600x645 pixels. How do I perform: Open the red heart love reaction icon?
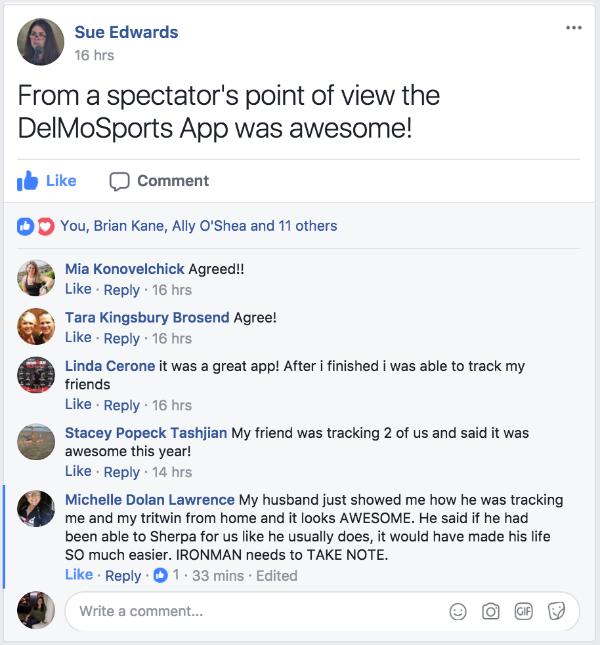(46, 227)
